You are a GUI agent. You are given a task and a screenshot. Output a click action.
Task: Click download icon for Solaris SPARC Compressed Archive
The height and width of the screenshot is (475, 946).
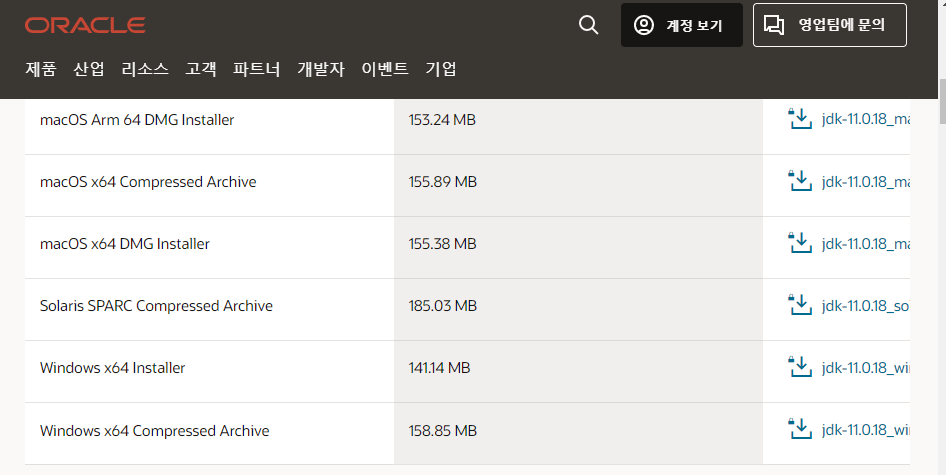point(800,305)
